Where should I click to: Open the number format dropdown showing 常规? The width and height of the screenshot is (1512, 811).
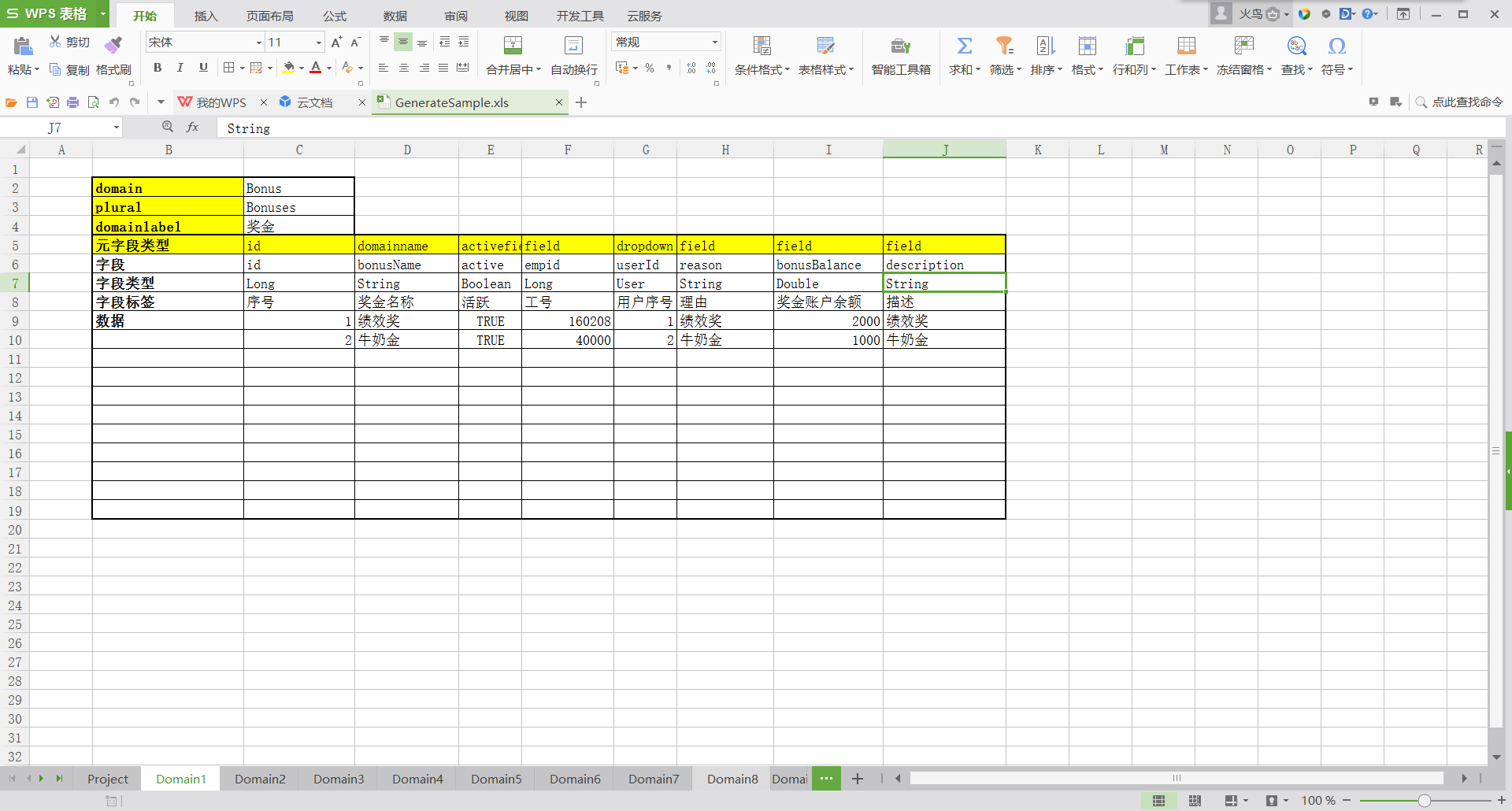[714, 43]
